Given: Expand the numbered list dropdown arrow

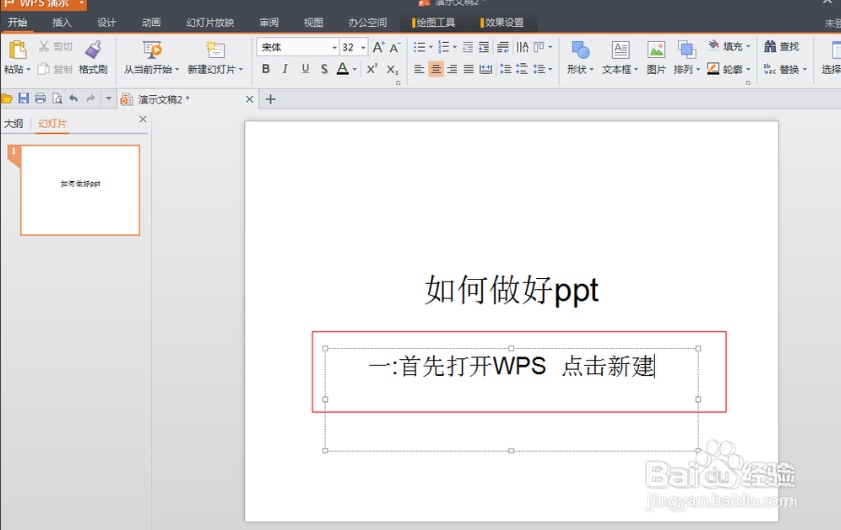Looking at the screenshot, I should click(455, 47).
